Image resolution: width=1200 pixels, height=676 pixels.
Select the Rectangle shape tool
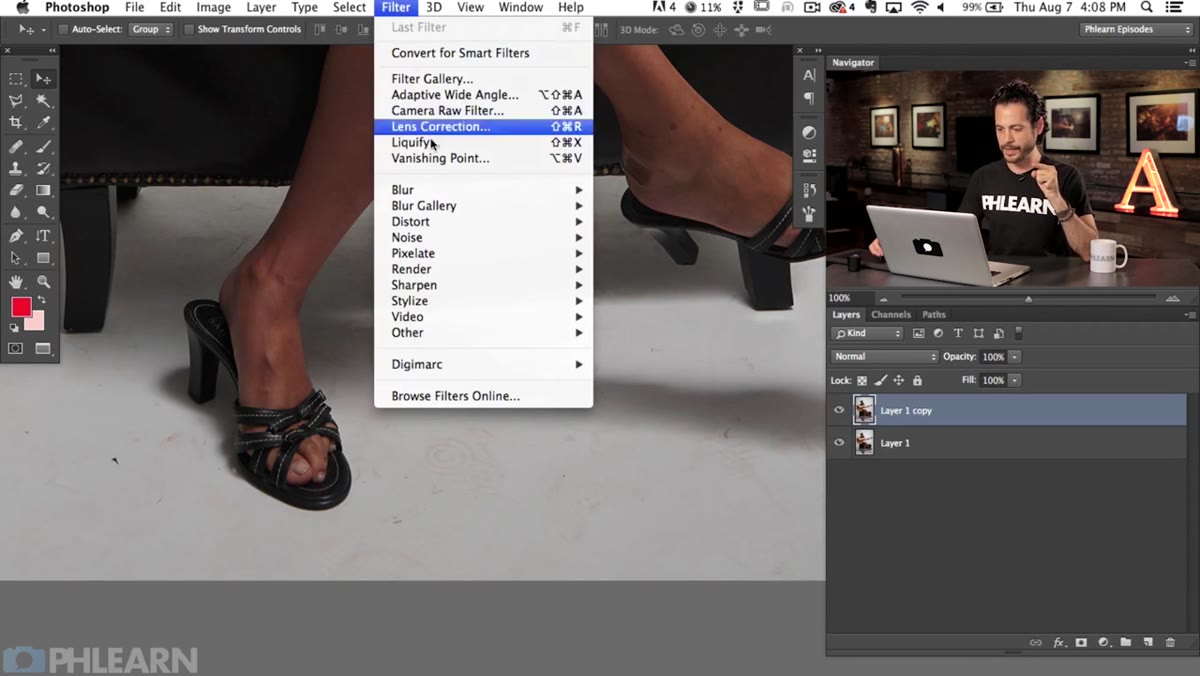[x=43, y=258]
